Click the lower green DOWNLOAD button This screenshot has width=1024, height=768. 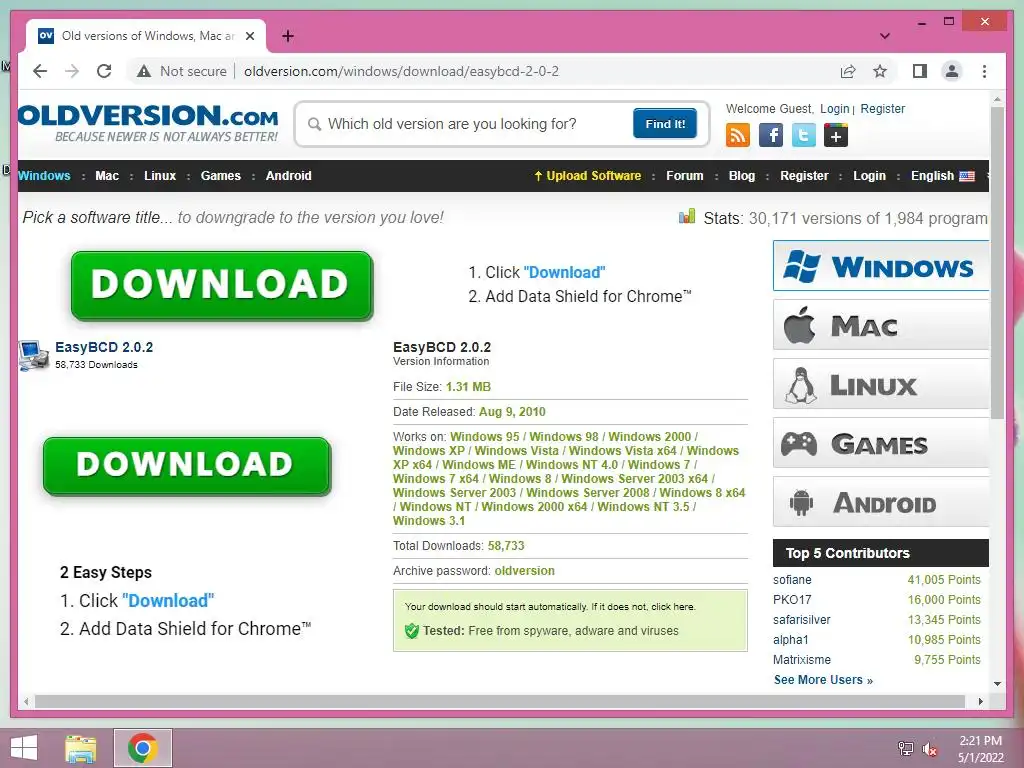click(187, 466)
